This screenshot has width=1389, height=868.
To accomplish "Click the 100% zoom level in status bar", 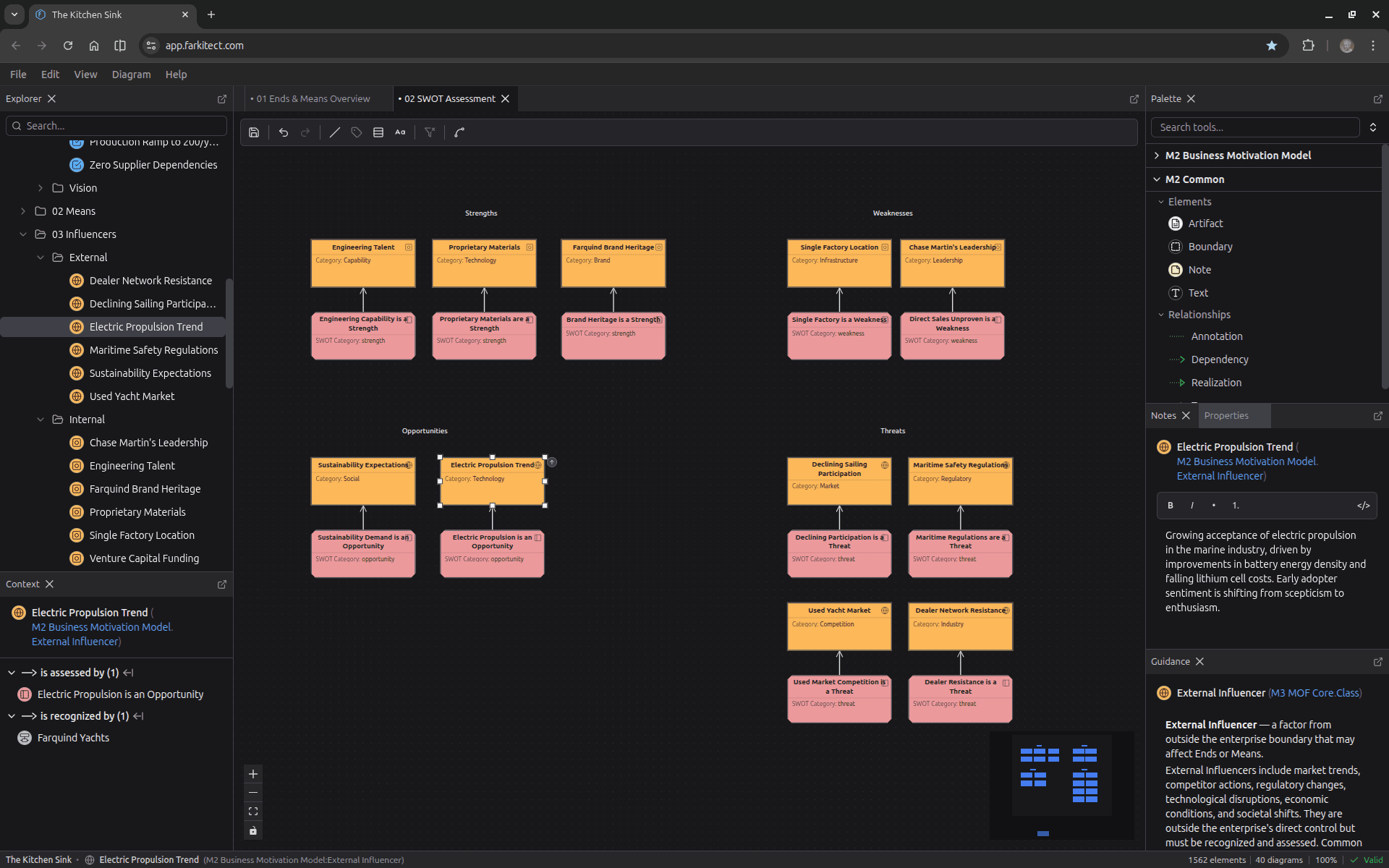I will point(1325,860).
